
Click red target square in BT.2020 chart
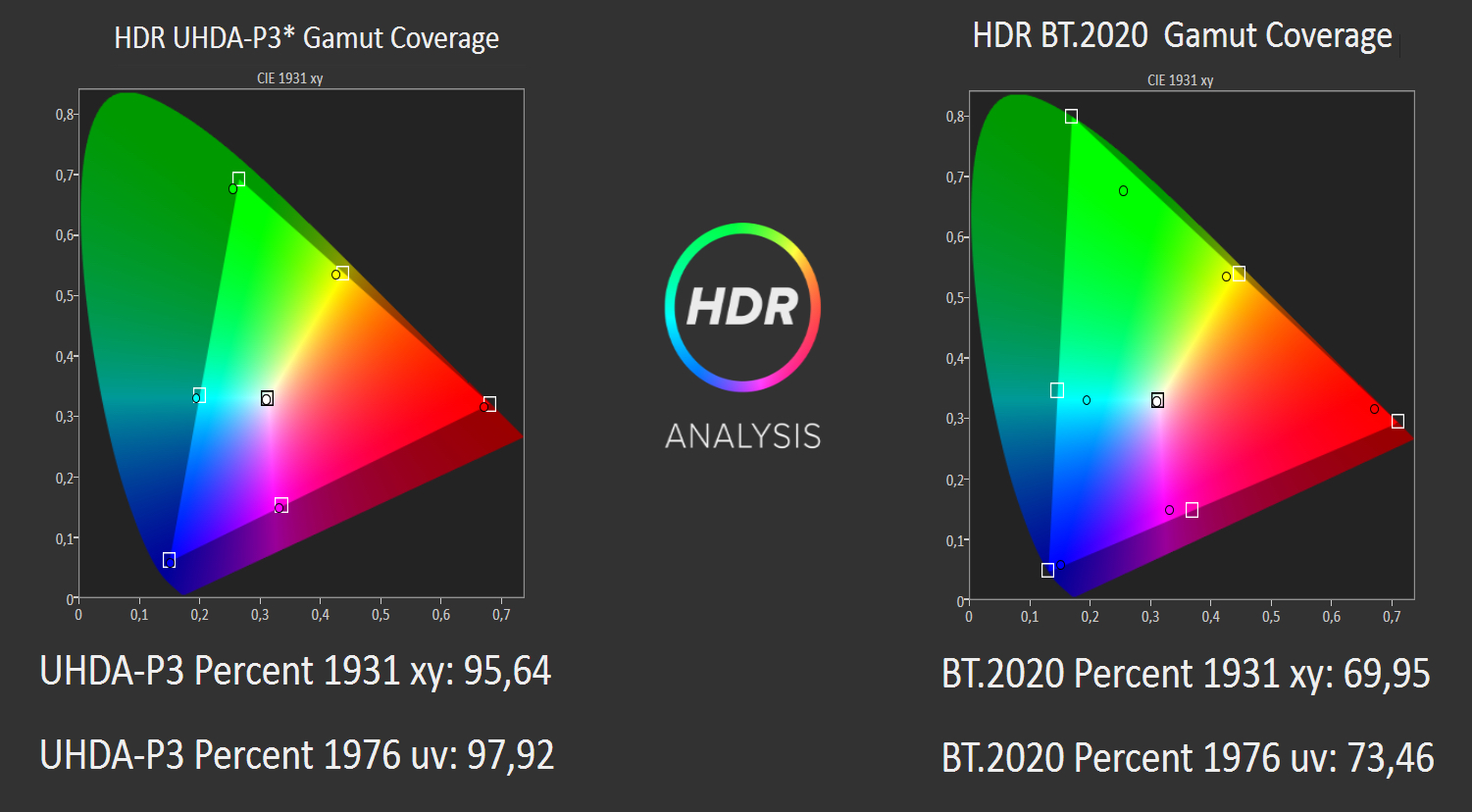tap(1397, 422)
